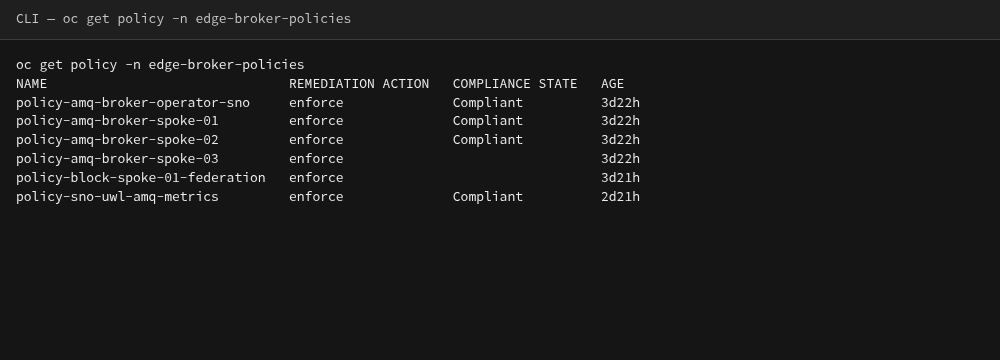This screenshot has width=1000, height=360.
Task: Select policy-amq-broker-spoke-03 name
Action: click(117, 158)
